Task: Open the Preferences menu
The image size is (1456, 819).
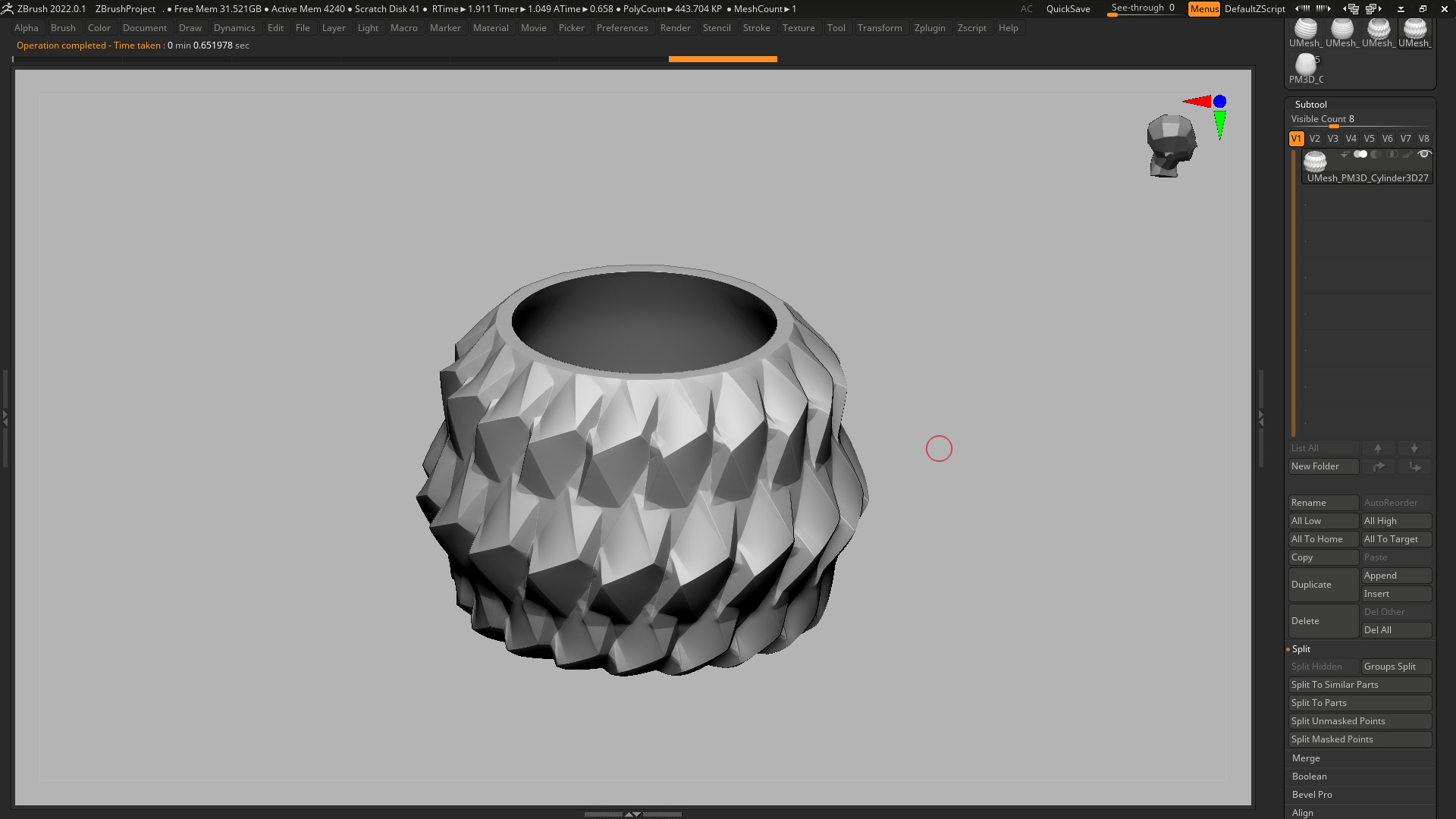Action: [622, 28]
